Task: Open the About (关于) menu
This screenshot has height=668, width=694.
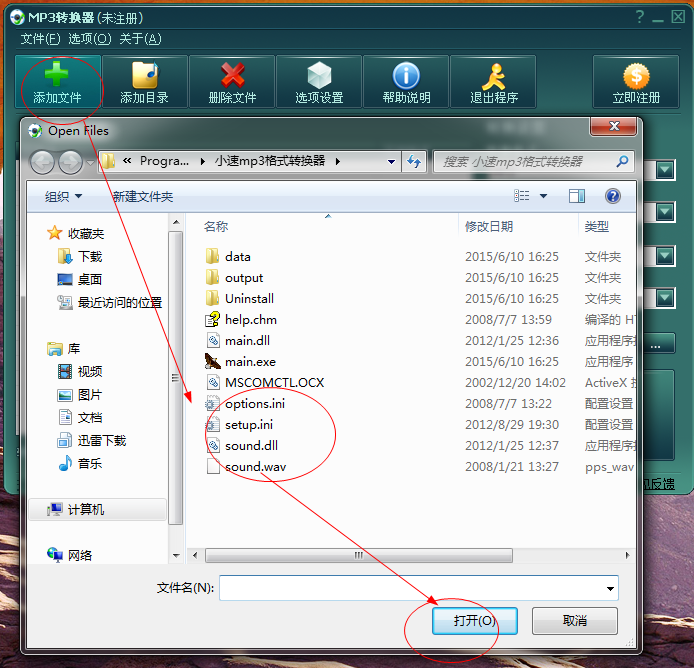Action: pos(140,39)
